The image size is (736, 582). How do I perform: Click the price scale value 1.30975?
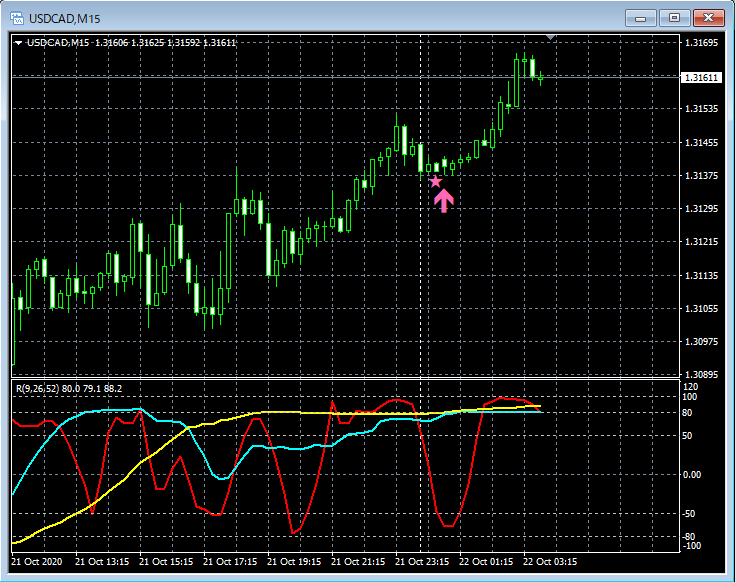[x=701, y=341]
